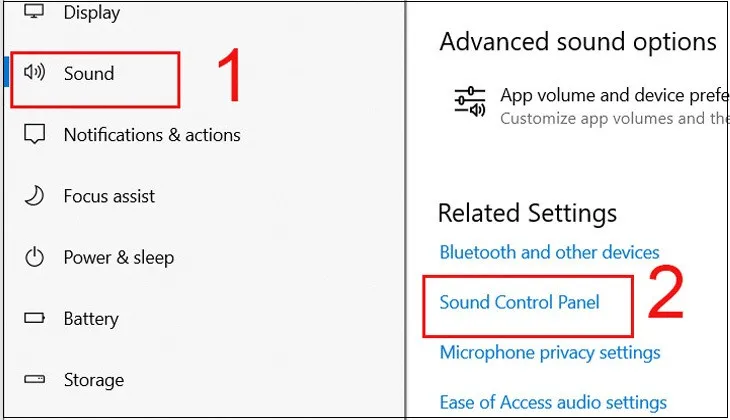Click the Focus assist moon icon
Screen dimensions: 730x420
click(35, 196)
